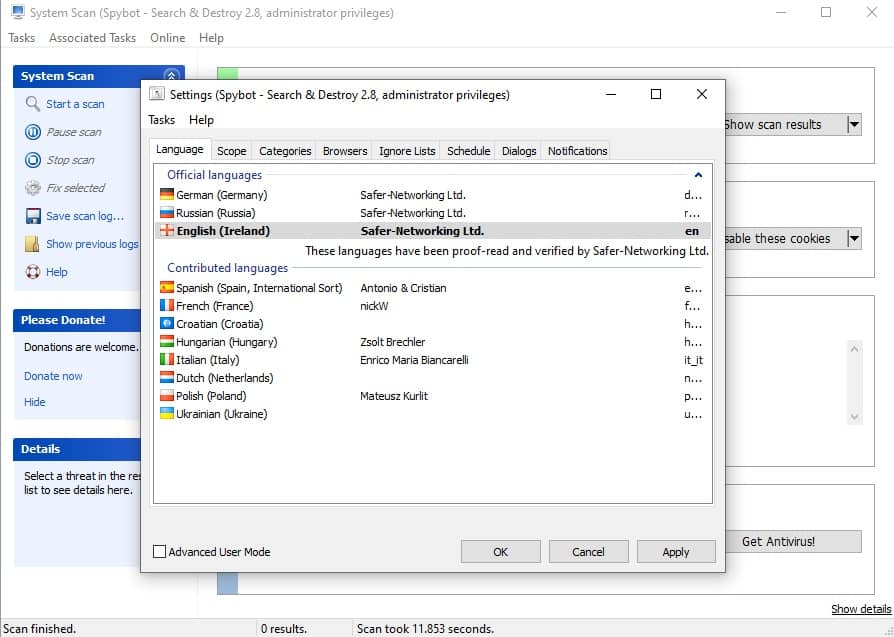
Task: Click the Start a scan magnifier icon
Action: [x=32, y=104]
